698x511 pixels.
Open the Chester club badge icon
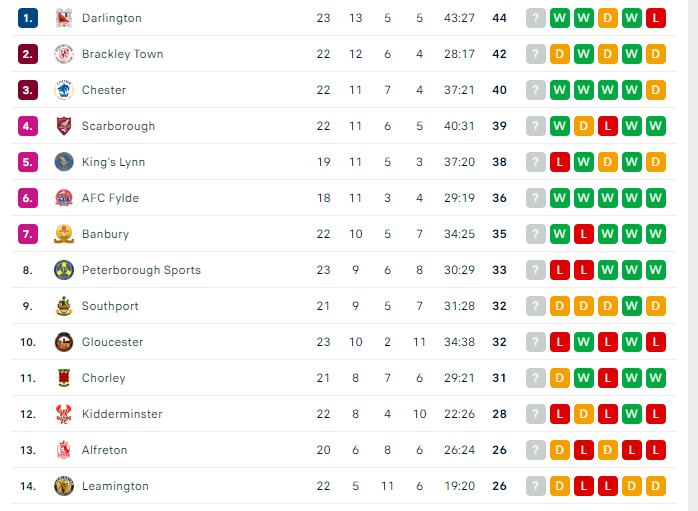(64, 90)
